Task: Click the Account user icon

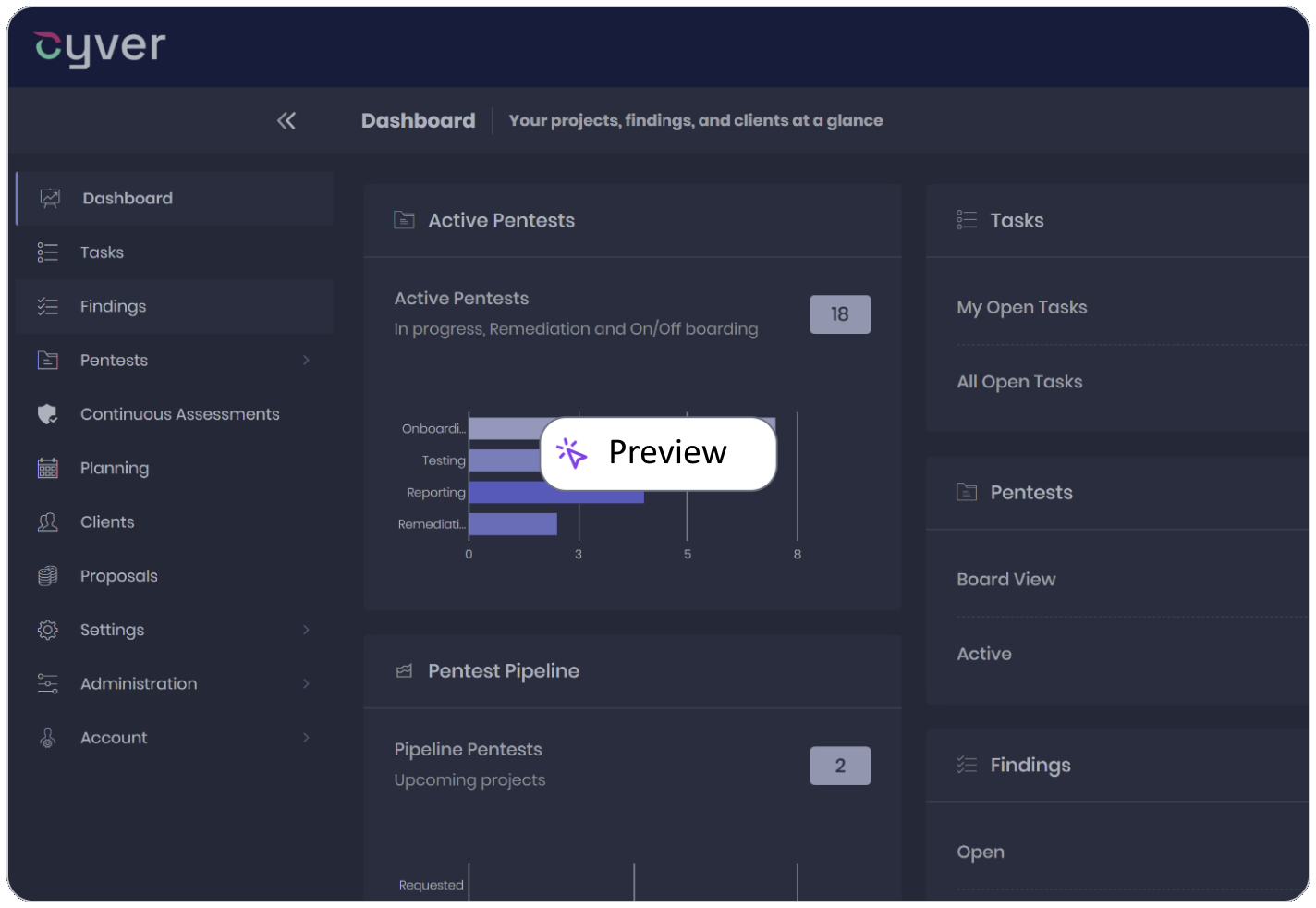Action: point(48,738)
